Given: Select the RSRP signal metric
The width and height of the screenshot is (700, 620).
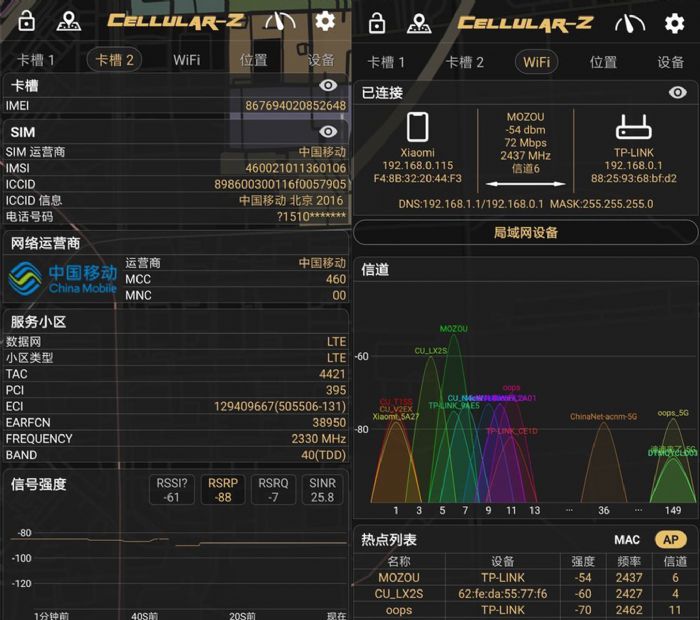Looking at the screenshot, I should 223,490.
